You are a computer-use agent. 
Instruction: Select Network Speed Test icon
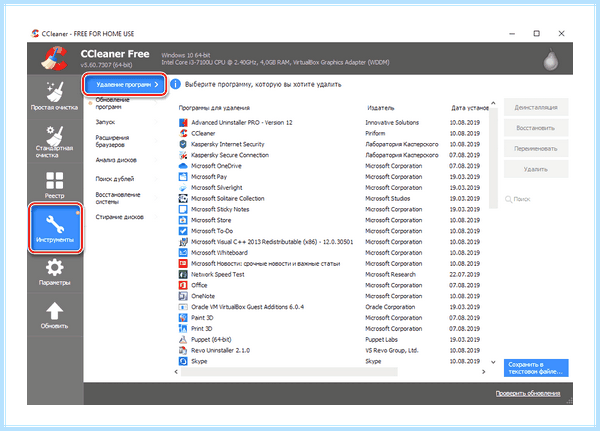(x=183, y=274)
